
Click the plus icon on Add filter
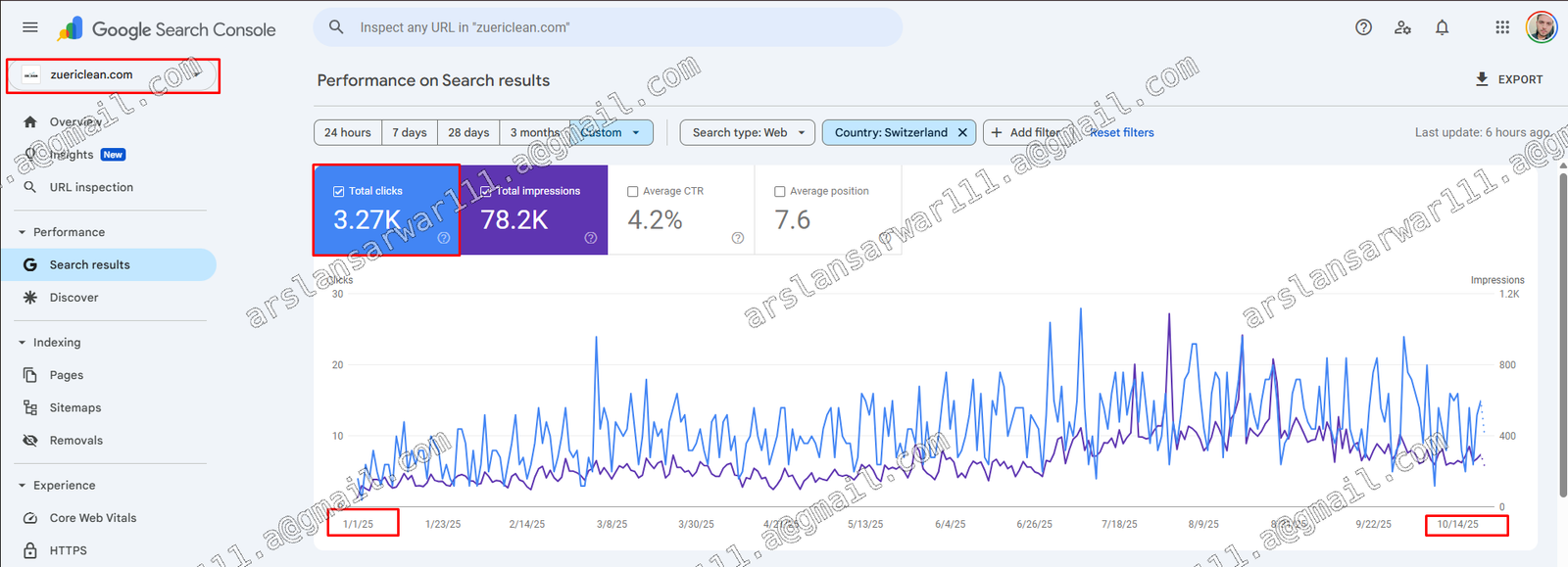pyautogui.click(x=997, y=132)
